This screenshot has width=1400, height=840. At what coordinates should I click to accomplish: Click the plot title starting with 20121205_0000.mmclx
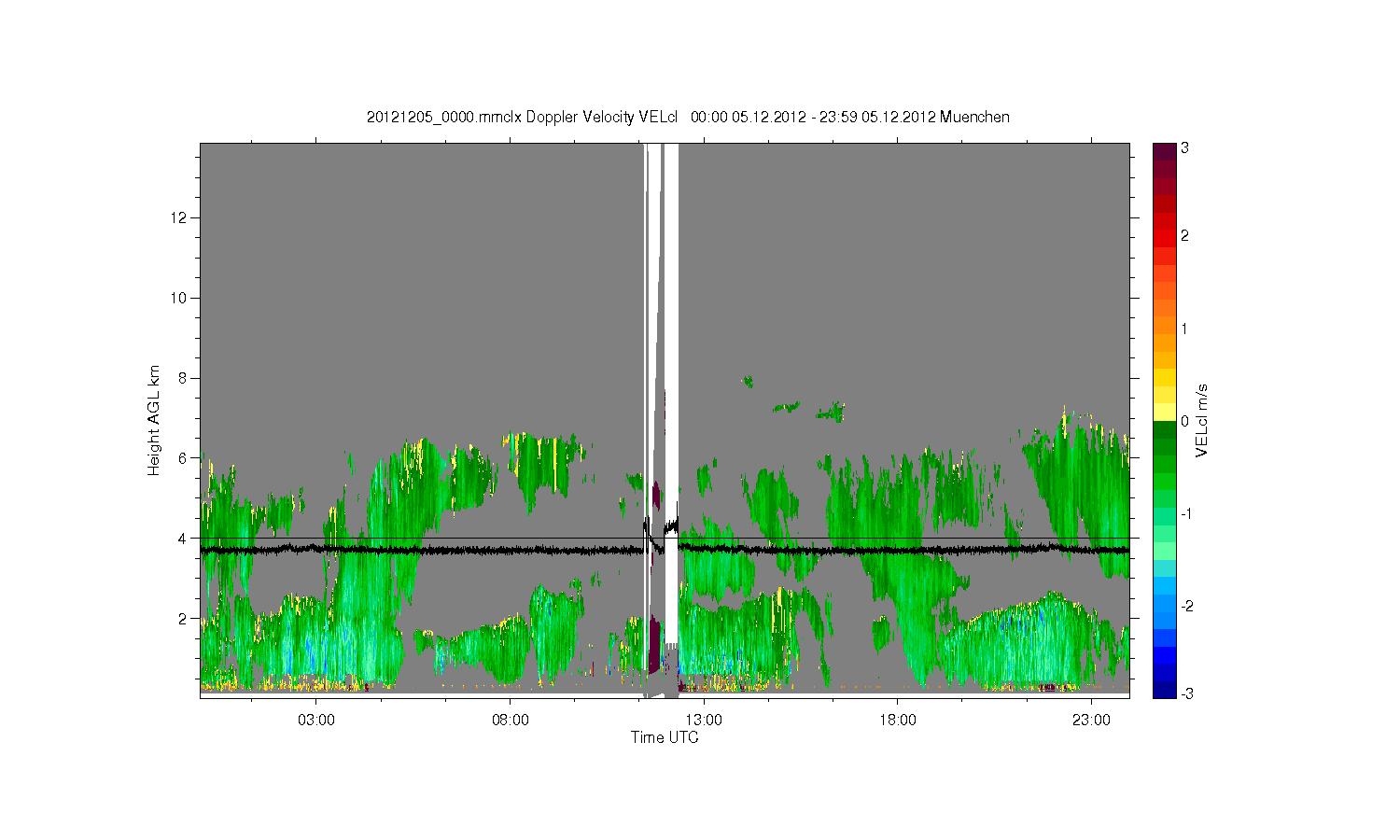(688, 117)
